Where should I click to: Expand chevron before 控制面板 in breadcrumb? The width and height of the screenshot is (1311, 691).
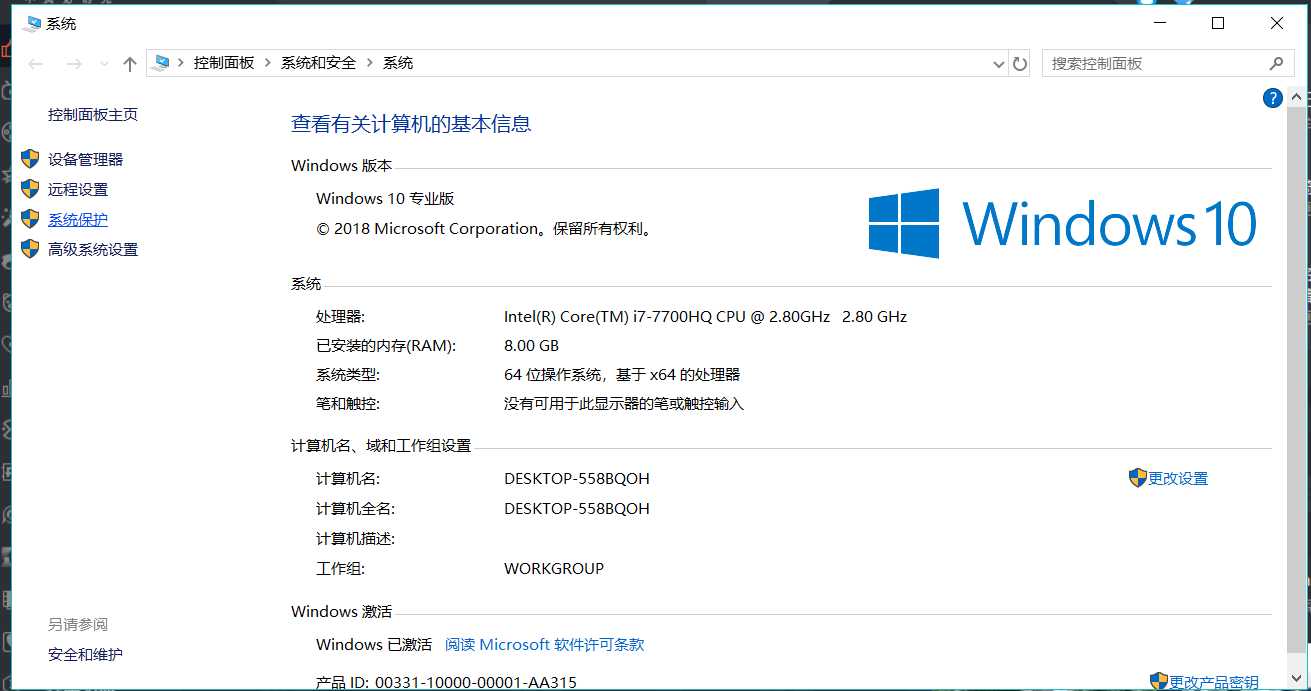[x=181, y=63]
